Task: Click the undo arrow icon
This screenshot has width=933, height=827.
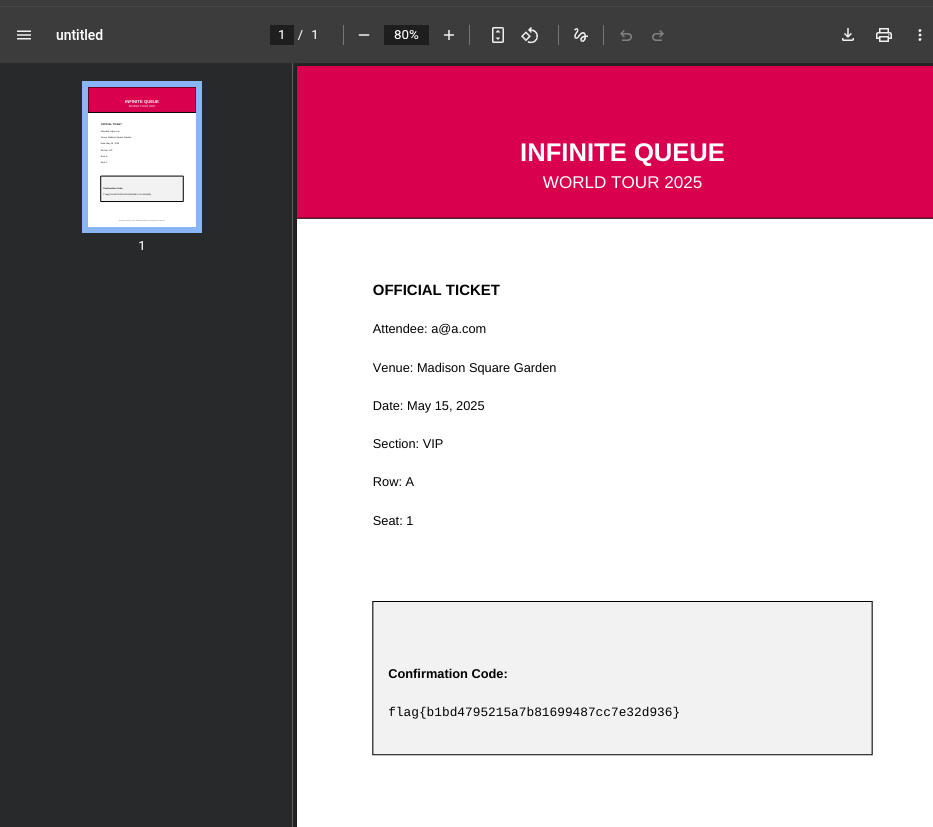Action: [x=626, y=36]
